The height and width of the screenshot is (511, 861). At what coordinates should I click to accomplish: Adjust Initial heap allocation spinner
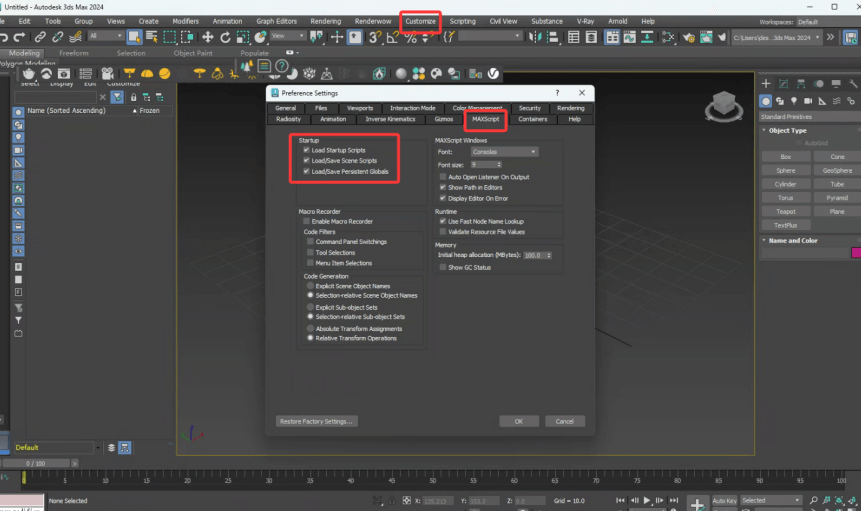pyautogui.click(x=549, y=255)
